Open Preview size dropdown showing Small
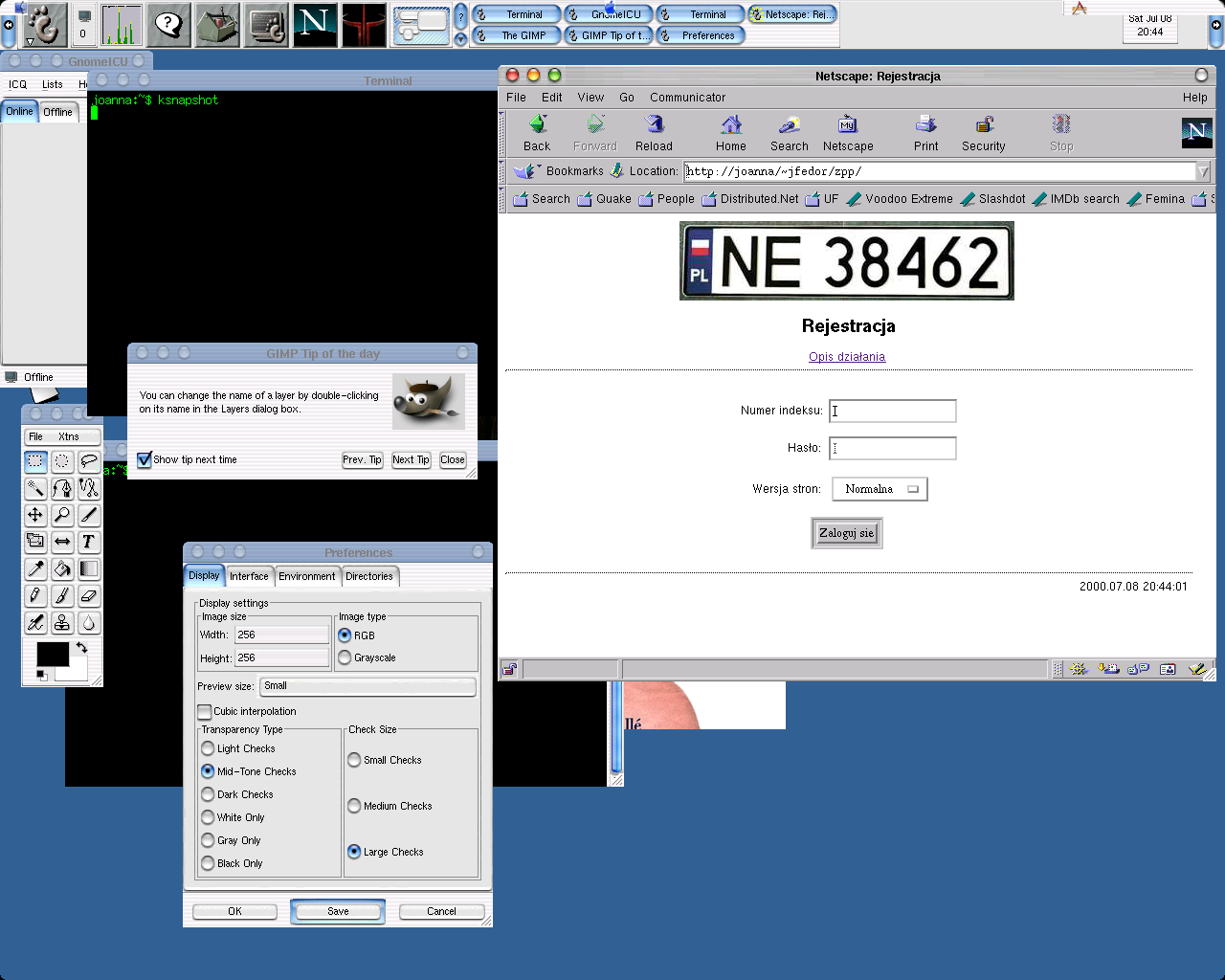 coord(367,686)
